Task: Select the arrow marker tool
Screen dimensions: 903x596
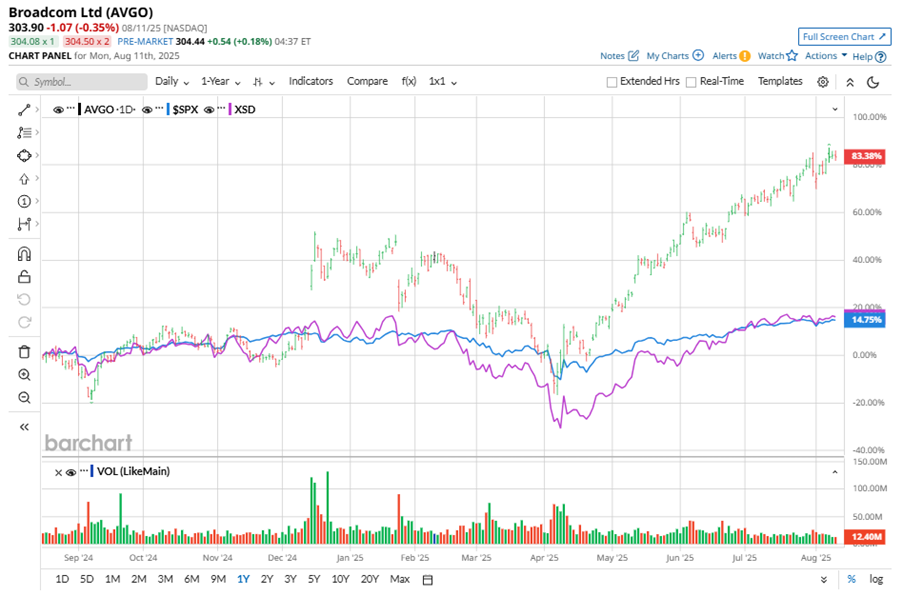Action: (x=24, y=179)
